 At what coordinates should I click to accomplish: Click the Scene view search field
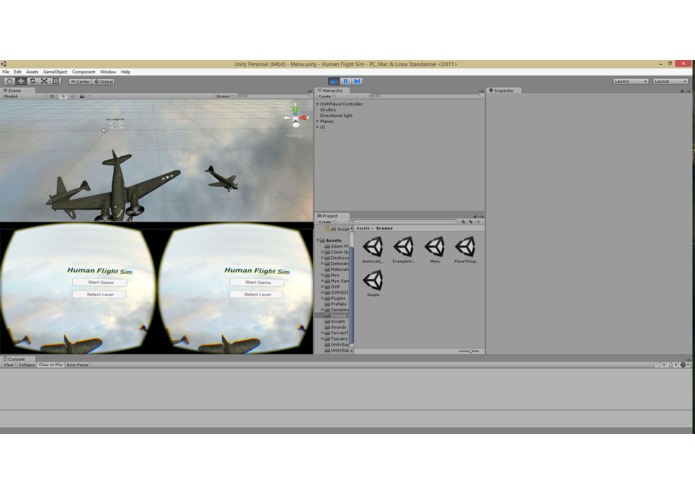tap(273, 96)
